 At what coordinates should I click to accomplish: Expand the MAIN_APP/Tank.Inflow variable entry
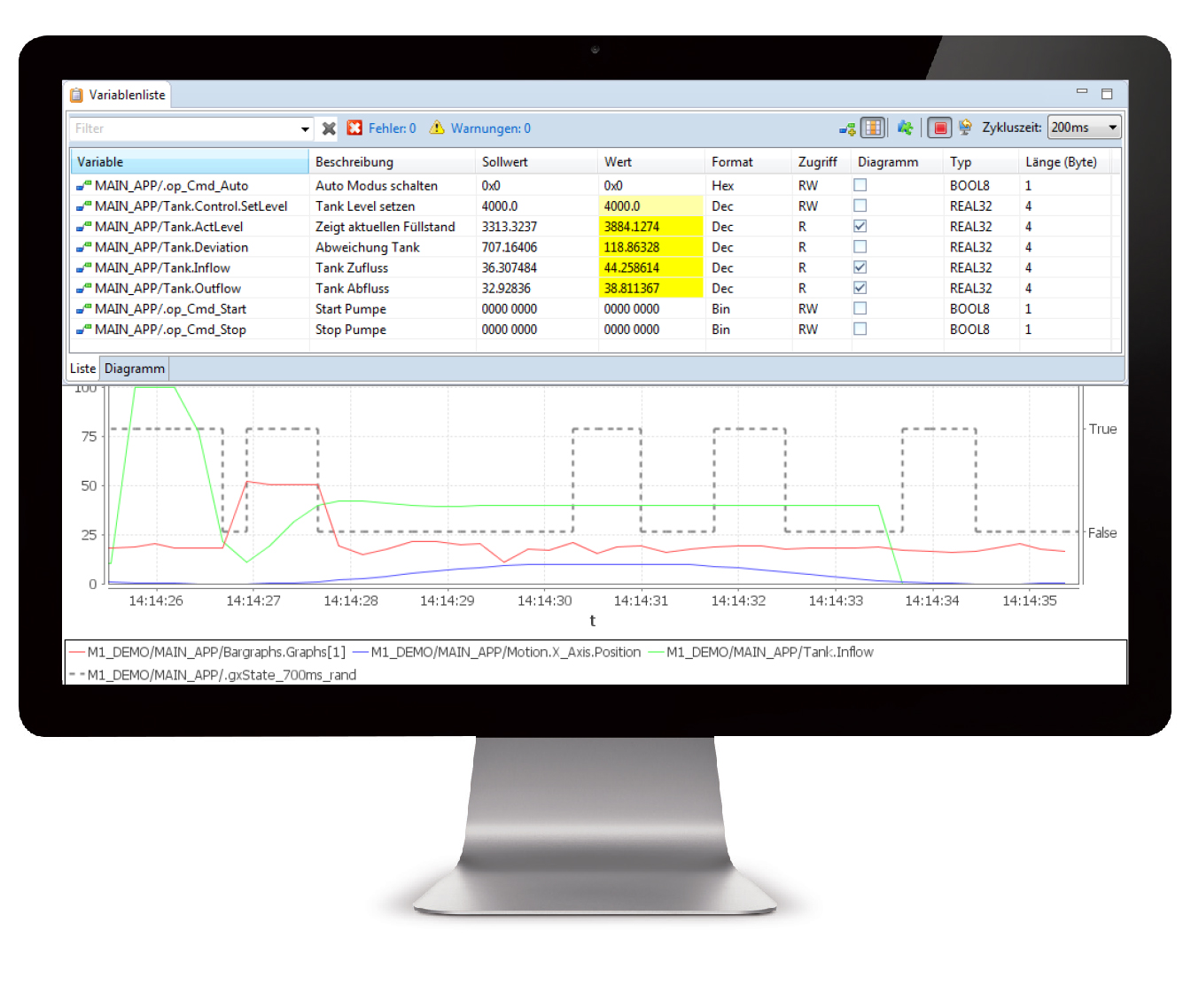point(82,268)
